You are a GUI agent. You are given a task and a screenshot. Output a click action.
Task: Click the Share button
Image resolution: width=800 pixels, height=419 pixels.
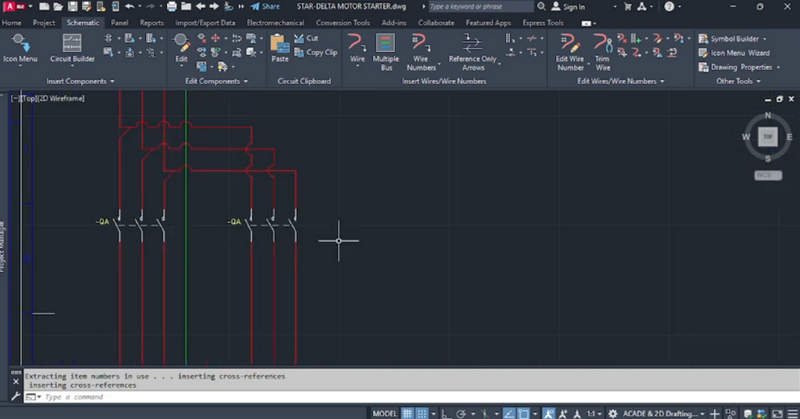tap(265, 7)
